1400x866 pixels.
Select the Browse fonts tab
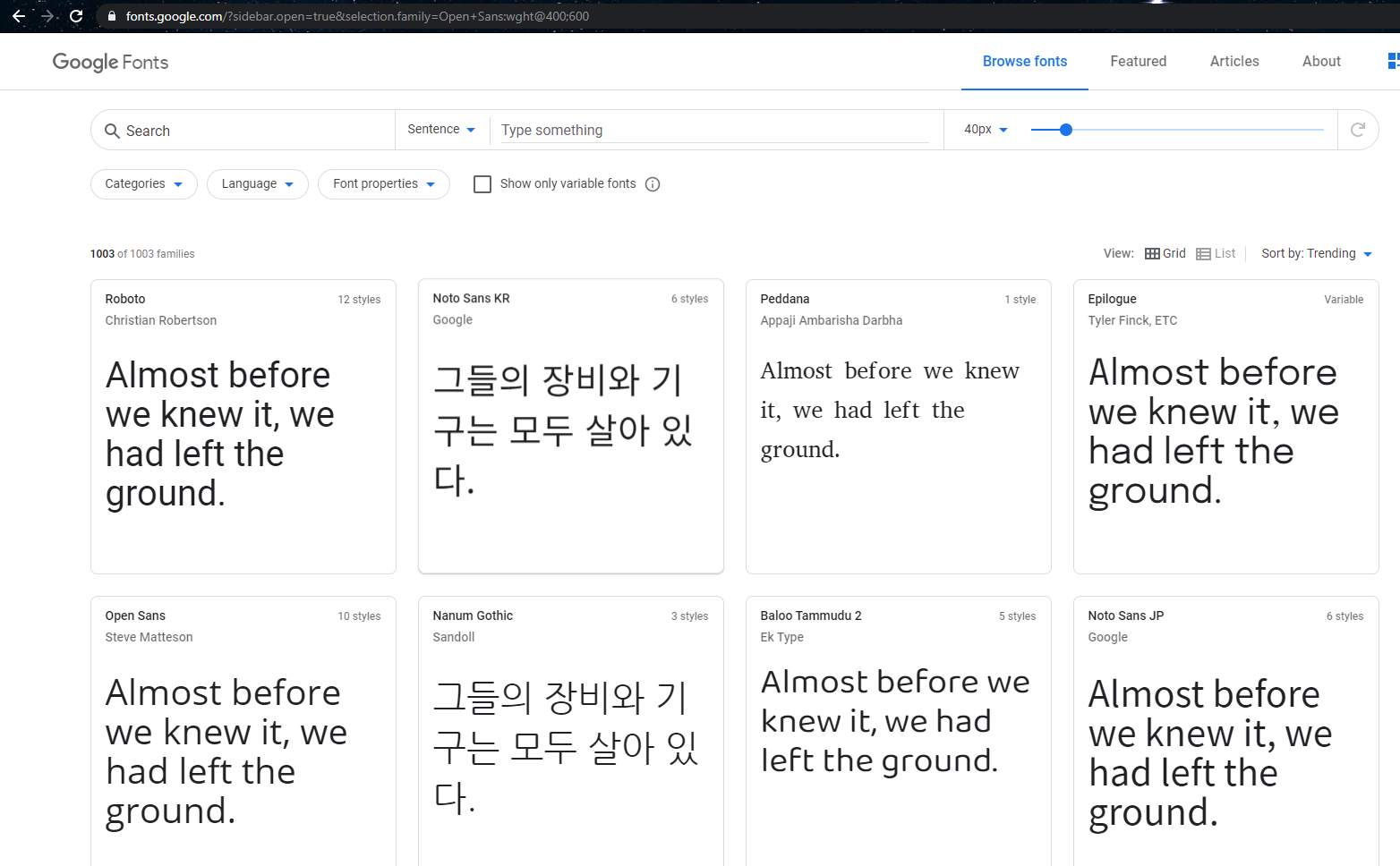pos(1025,61)
